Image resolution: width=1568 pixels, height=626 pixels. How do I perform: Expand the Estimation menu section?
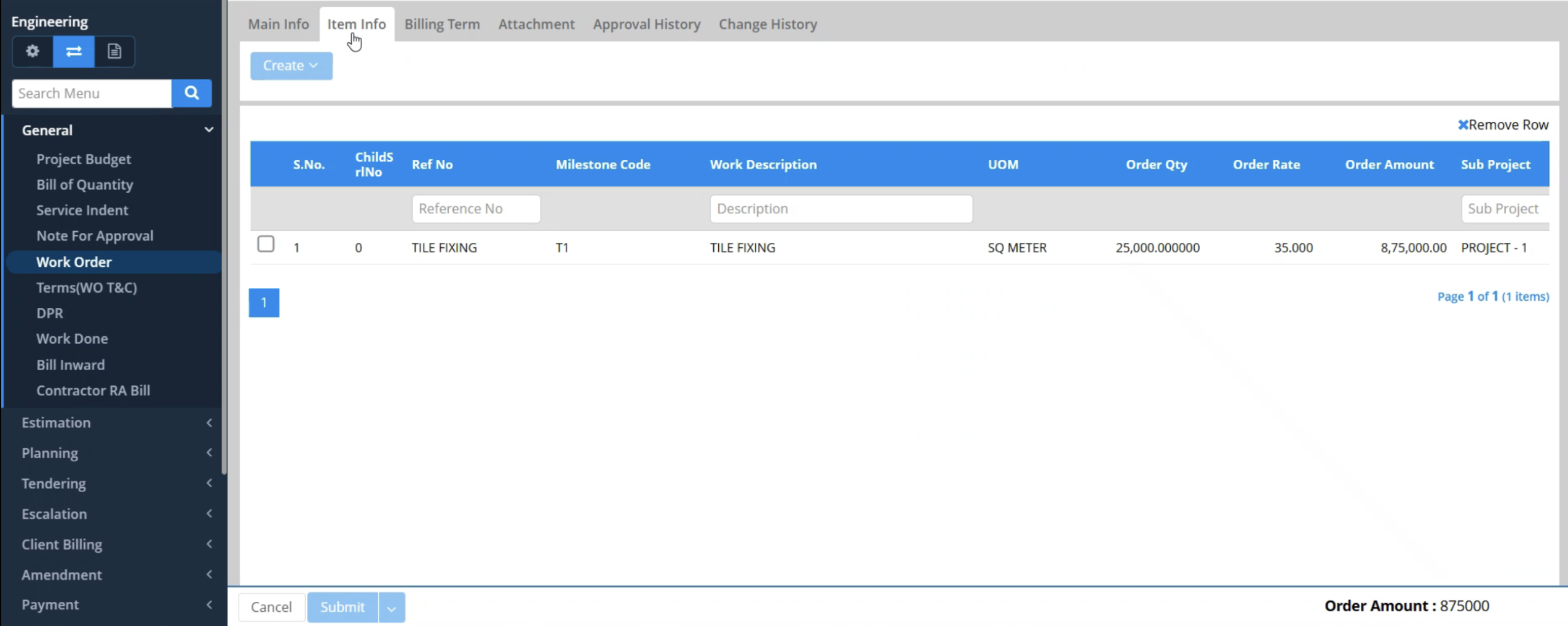115,422
